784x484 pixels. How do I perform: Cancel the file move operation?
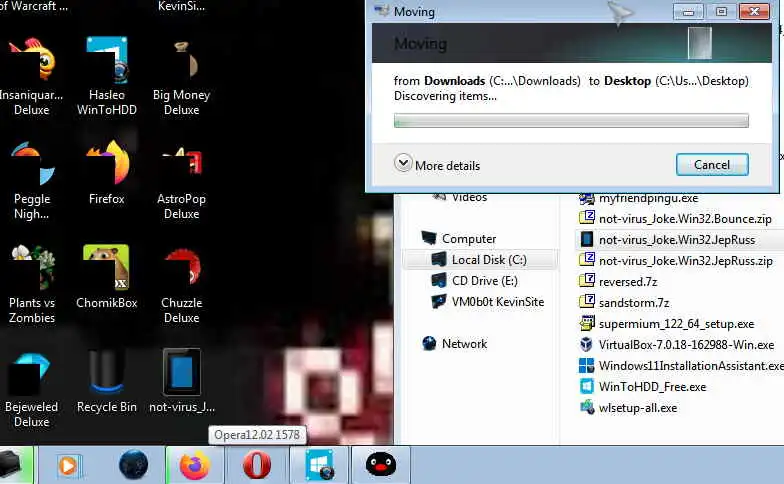pyautogui.click(x=712, y=164)
